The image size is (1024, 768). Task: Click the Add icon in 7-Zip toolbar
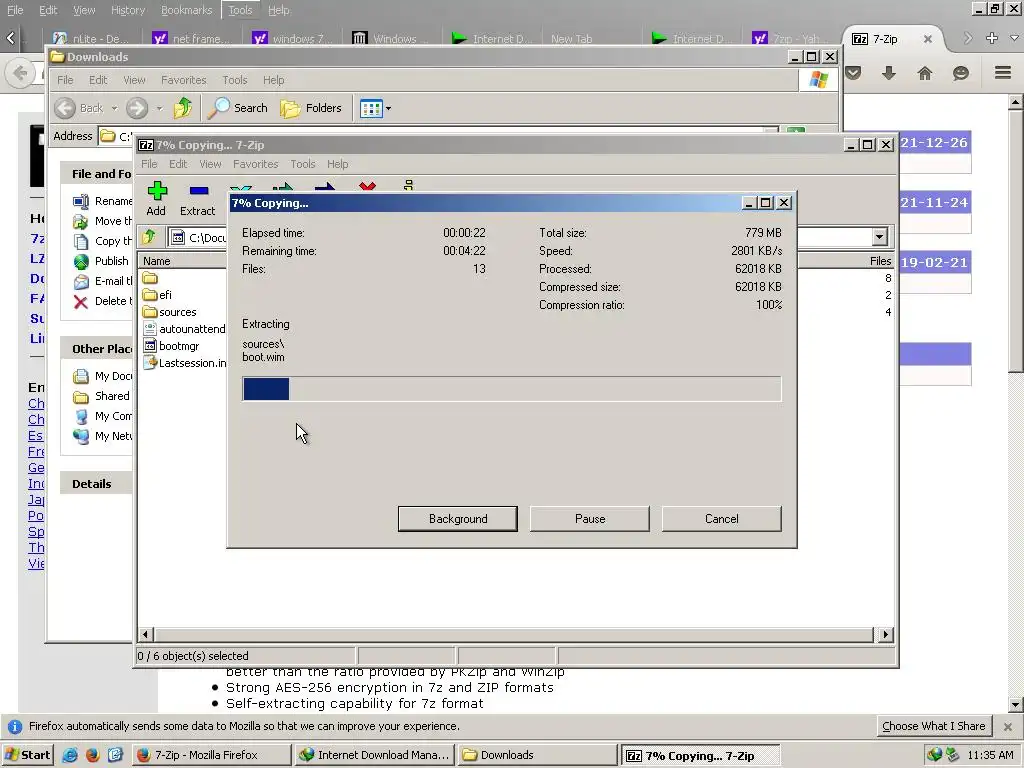coord(157,191)
